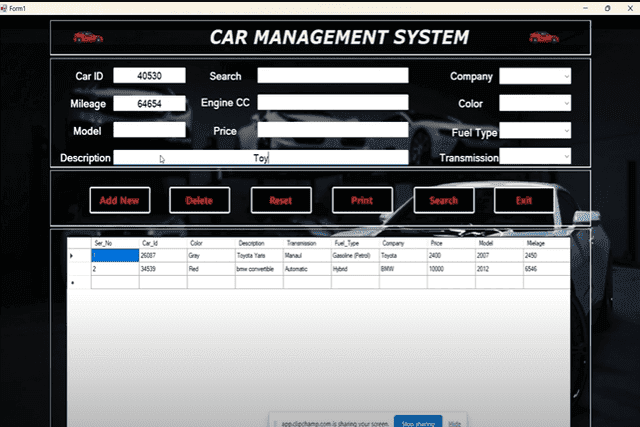Viewport: 640px width, 427px height.
Task: Focus the Engine CC text box
Action: [333, 102]
